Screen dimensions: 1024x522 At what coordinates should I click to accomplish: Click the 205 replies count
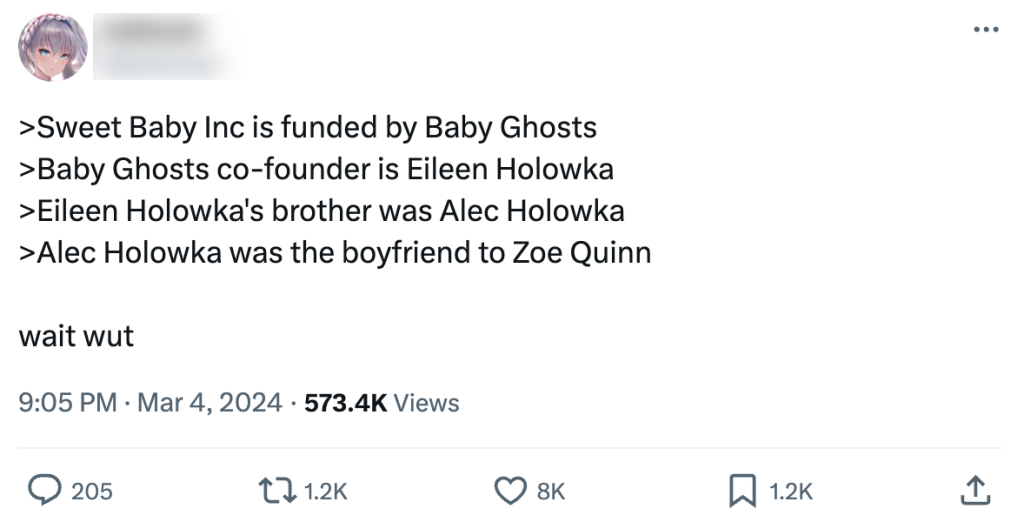click(92, 491)
